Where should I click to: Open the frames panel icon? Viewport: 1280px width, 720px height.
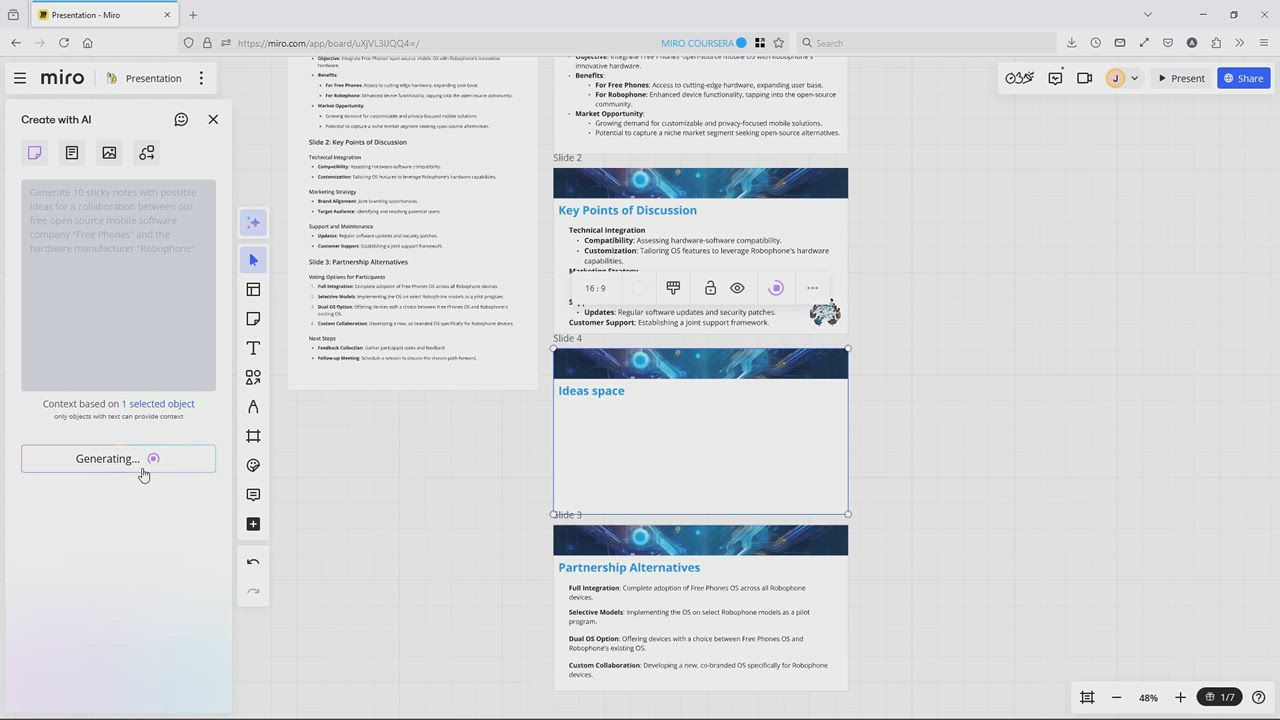click(1087, 697)
